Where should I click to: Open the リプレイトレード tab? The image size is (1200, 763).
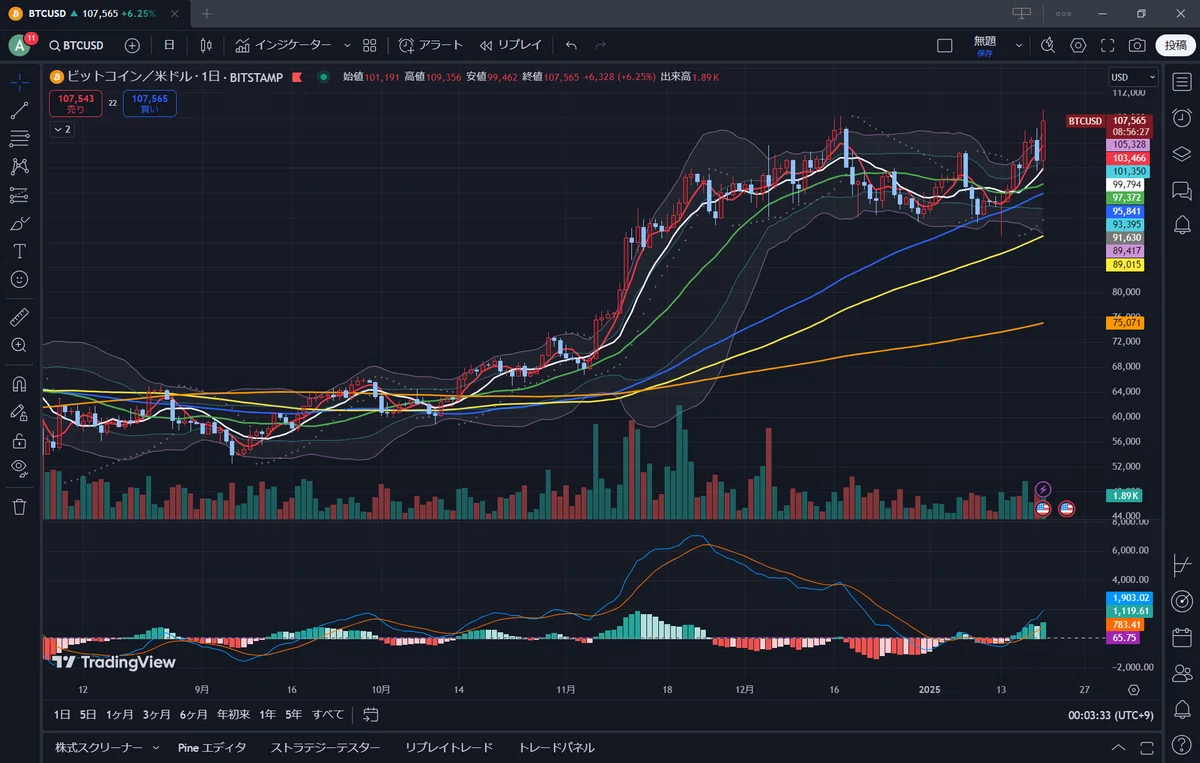click(x=448, y=747)
